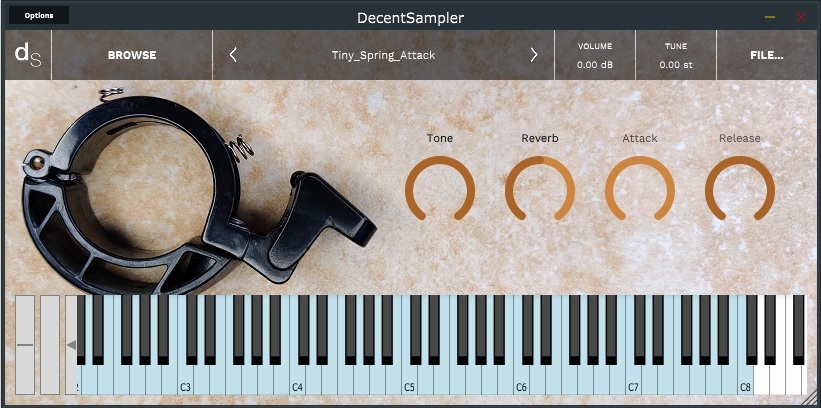The width and height of the screenshot is (821, 408).
Task: Play the C8 key
Action: pyautogui.click(x=745, y=381)
